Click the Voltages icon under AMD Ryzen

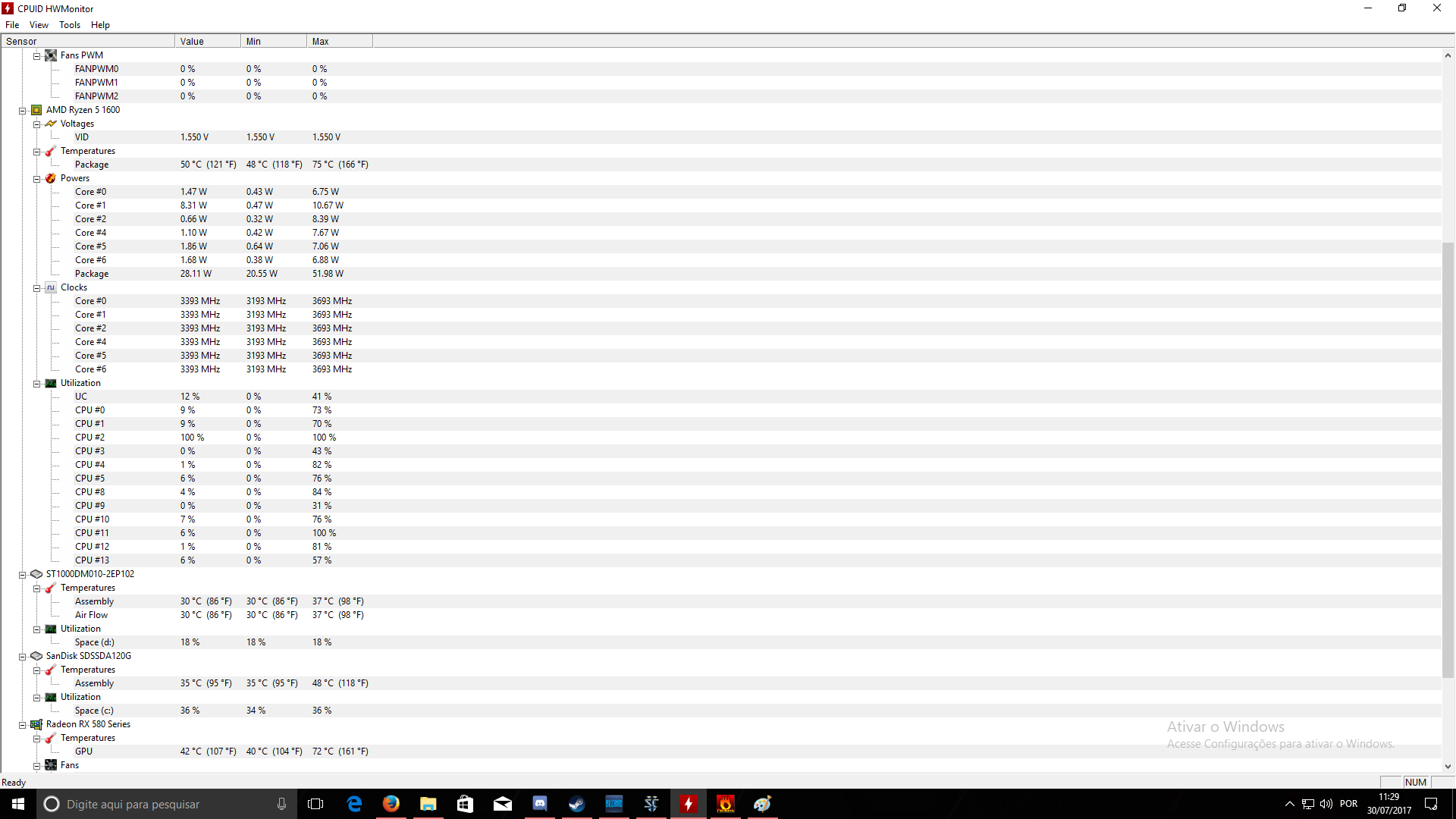51,124
